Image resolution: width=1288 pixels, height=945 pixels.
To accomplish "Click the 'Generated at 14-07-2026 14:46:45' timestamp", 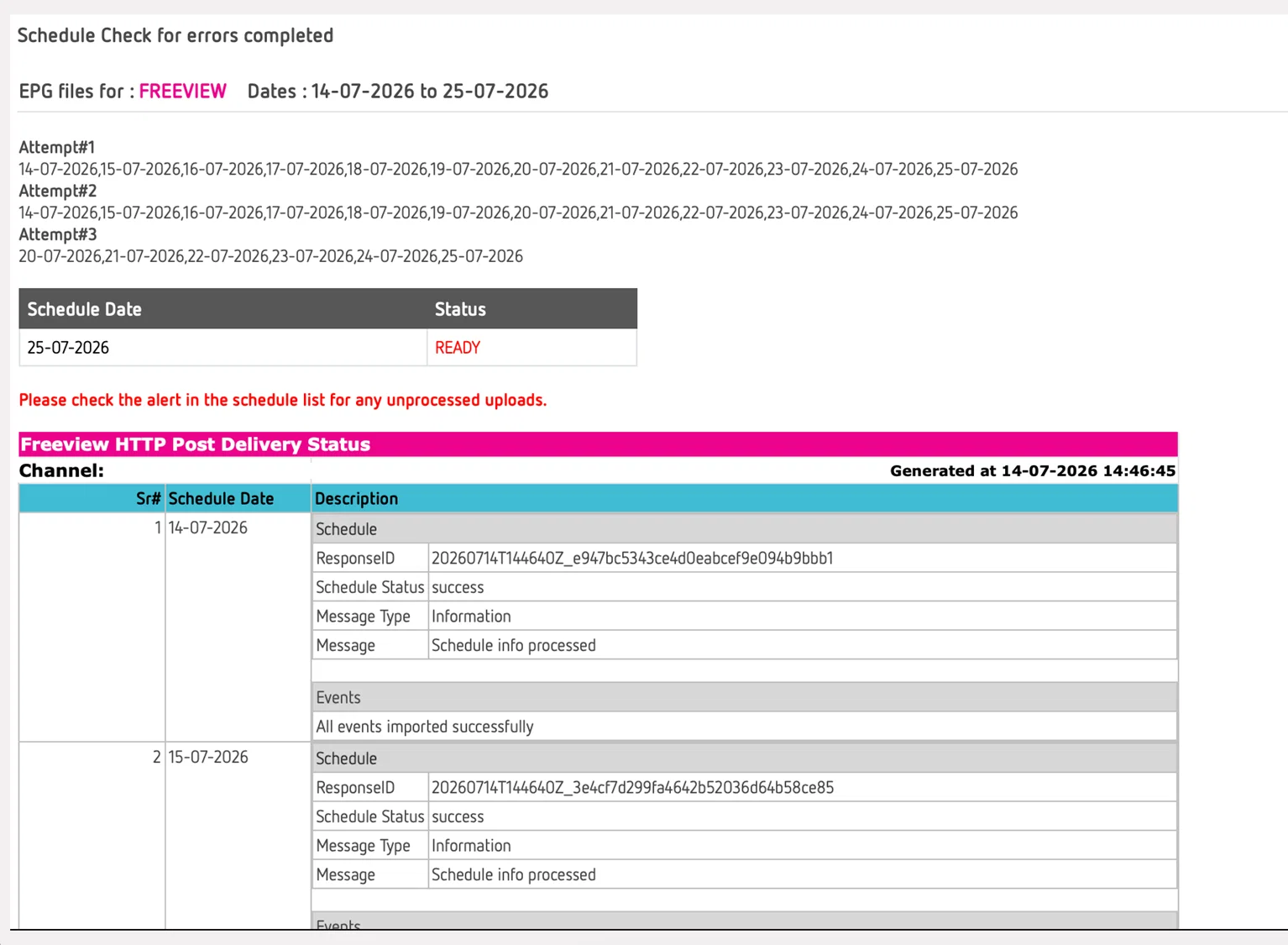I will (1033, 470).
